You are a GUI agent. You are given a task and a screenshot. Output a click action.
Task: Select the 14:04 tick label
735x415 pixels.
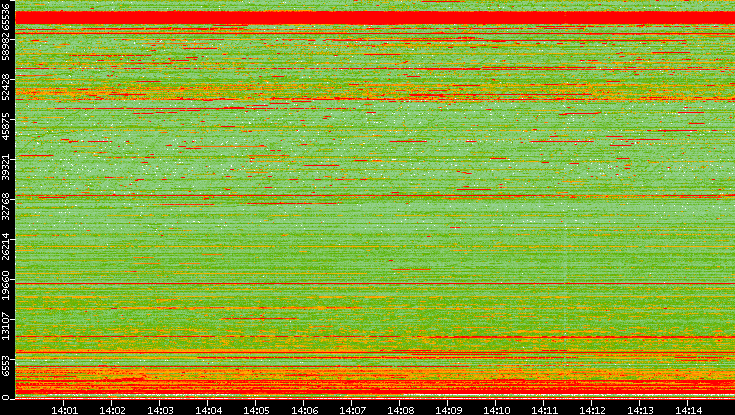(x=208, y=410)
